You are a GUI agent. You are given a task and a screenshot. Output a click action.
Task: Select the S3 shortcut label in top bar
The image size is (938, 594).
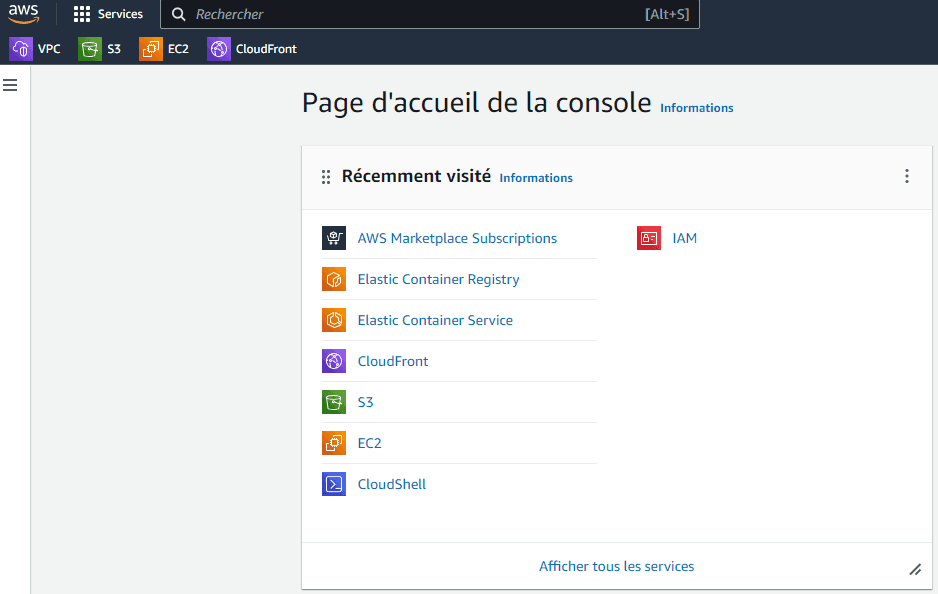pos(114,49)
